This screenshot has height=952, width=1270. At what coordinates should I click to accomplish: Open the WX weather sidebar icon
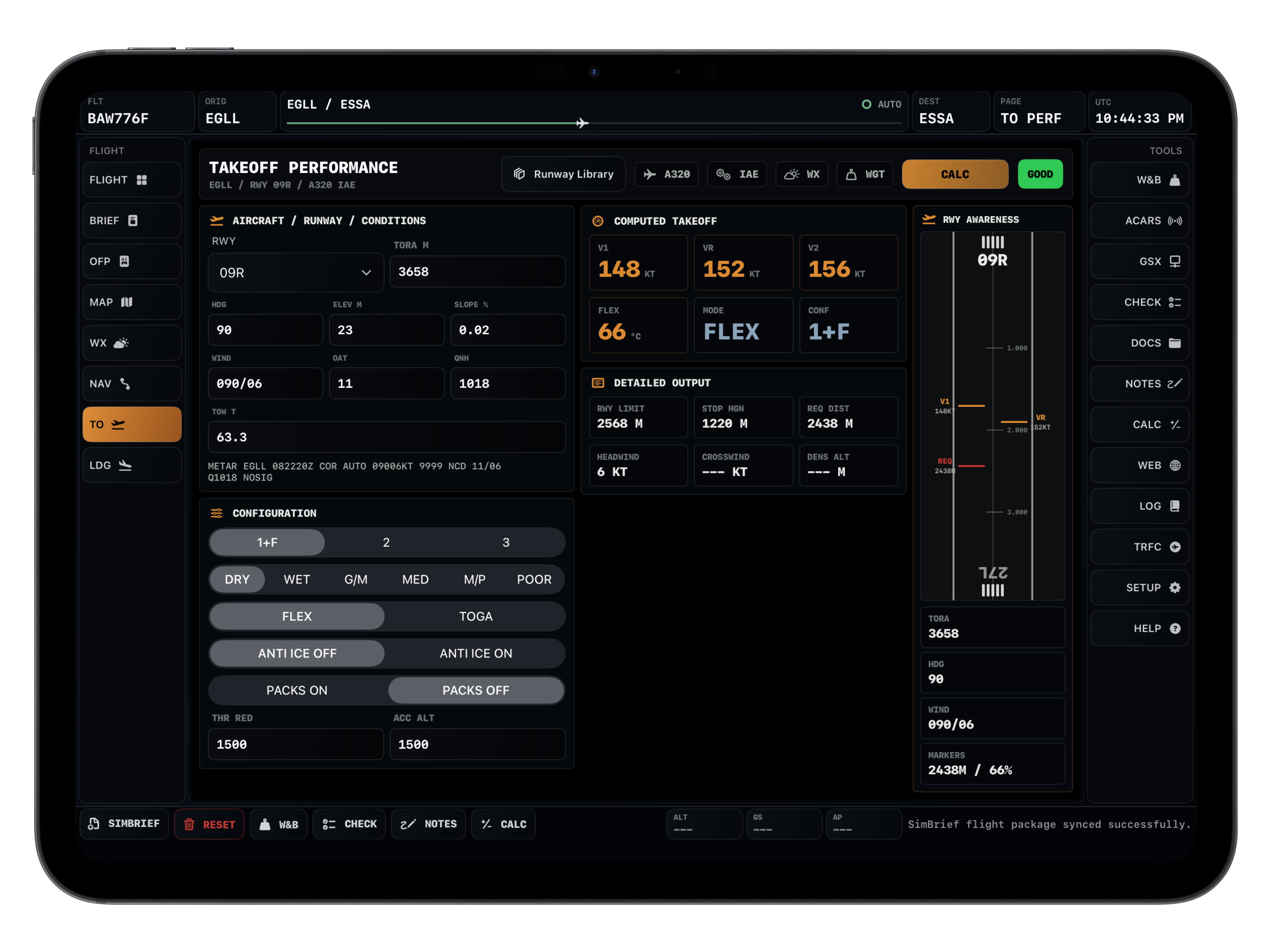pos(121,343)
